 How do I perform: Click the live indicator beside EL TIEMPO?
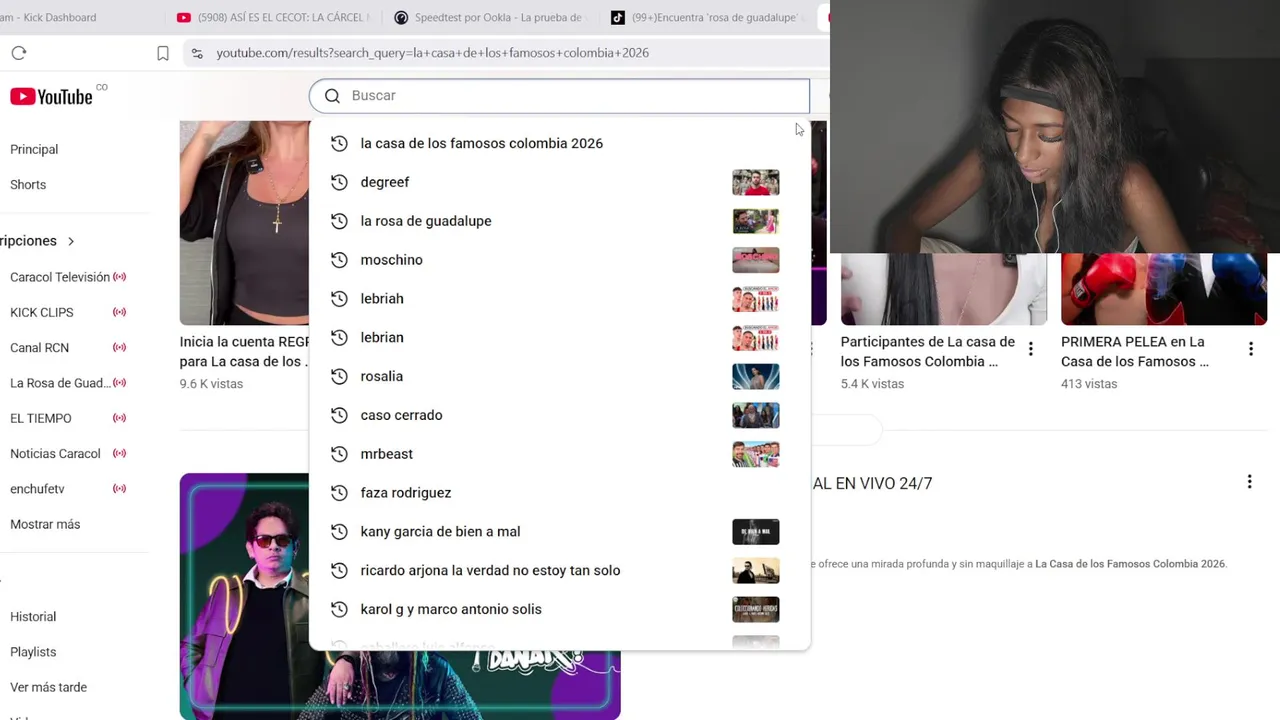coord(120,418)
